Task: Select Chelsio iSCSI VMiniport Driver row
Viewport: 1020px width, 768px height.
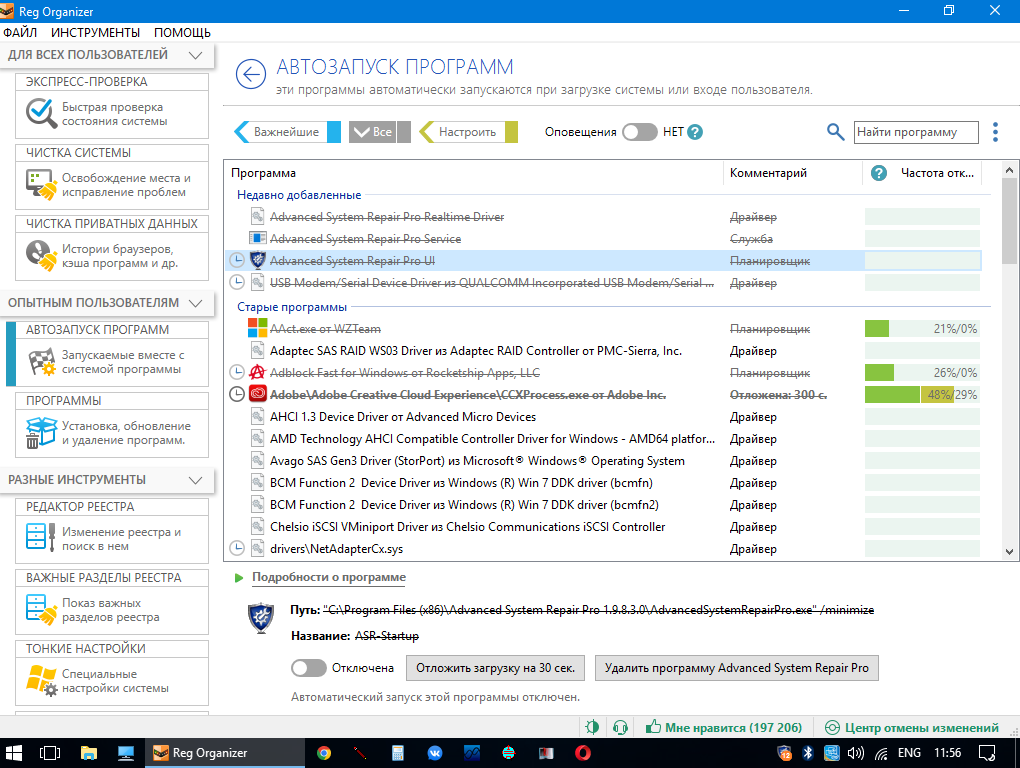Action: pos(602,527)
